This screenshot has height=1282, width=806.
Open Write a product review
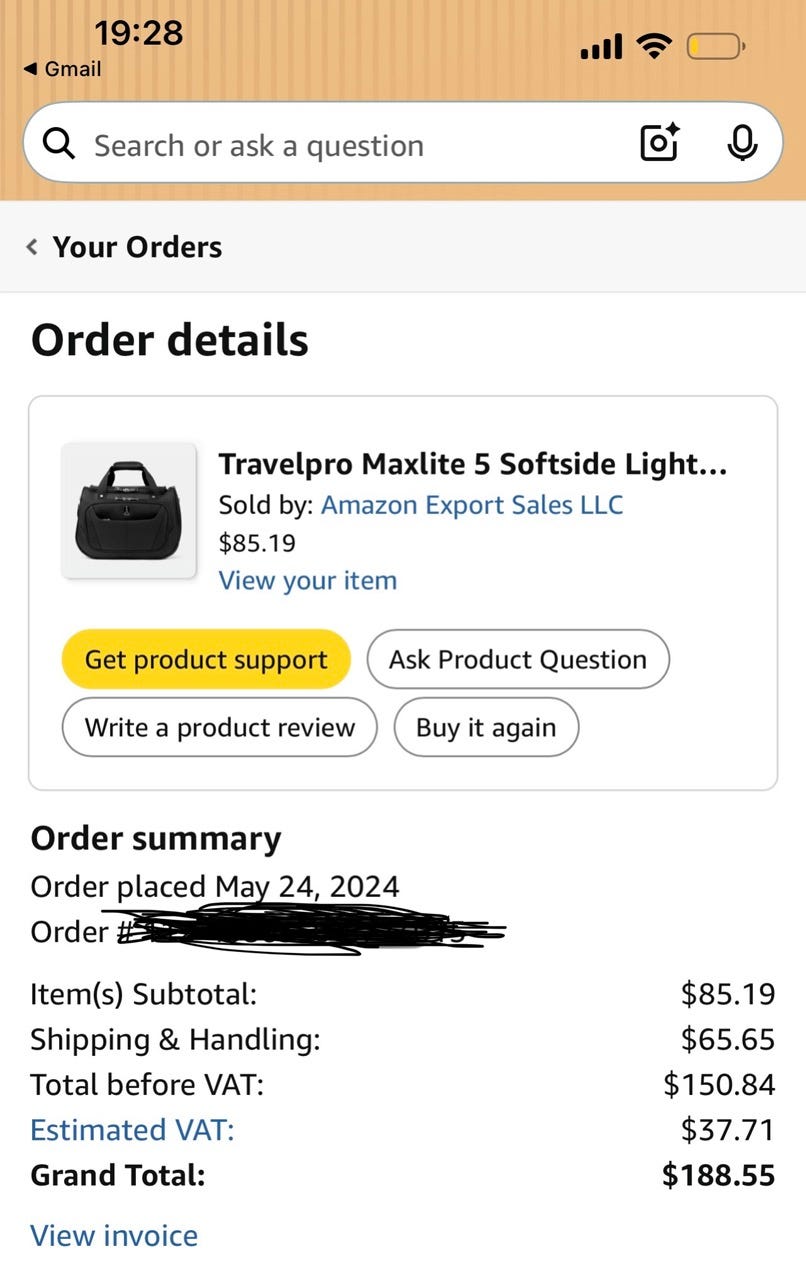(219, 727)
